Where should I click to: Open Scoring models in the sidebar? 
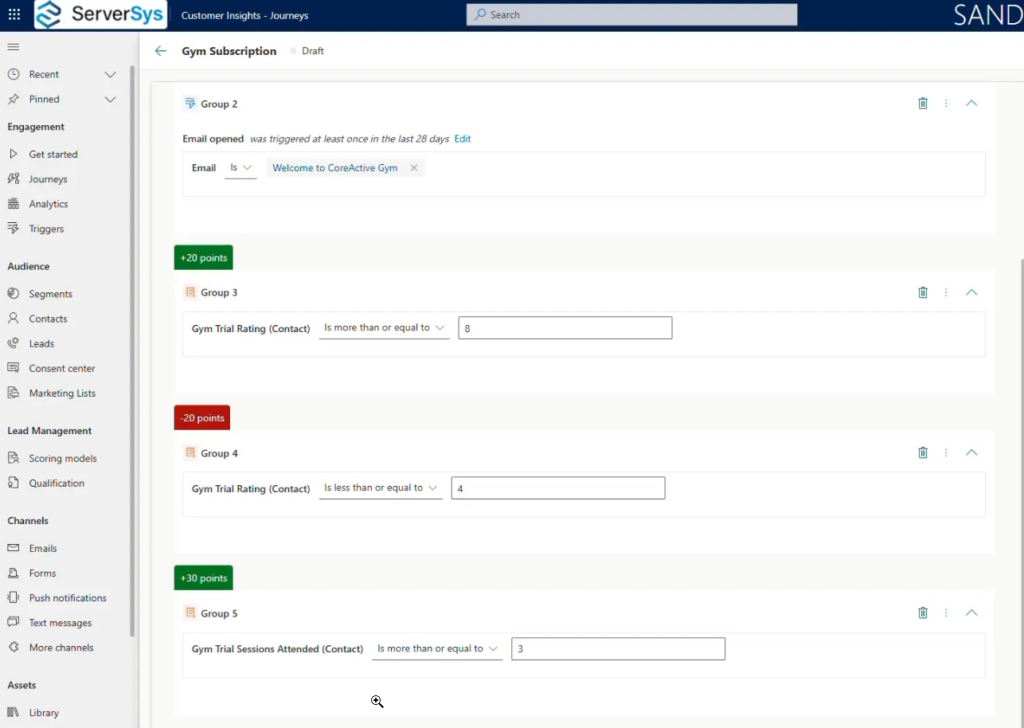(60, 457)
